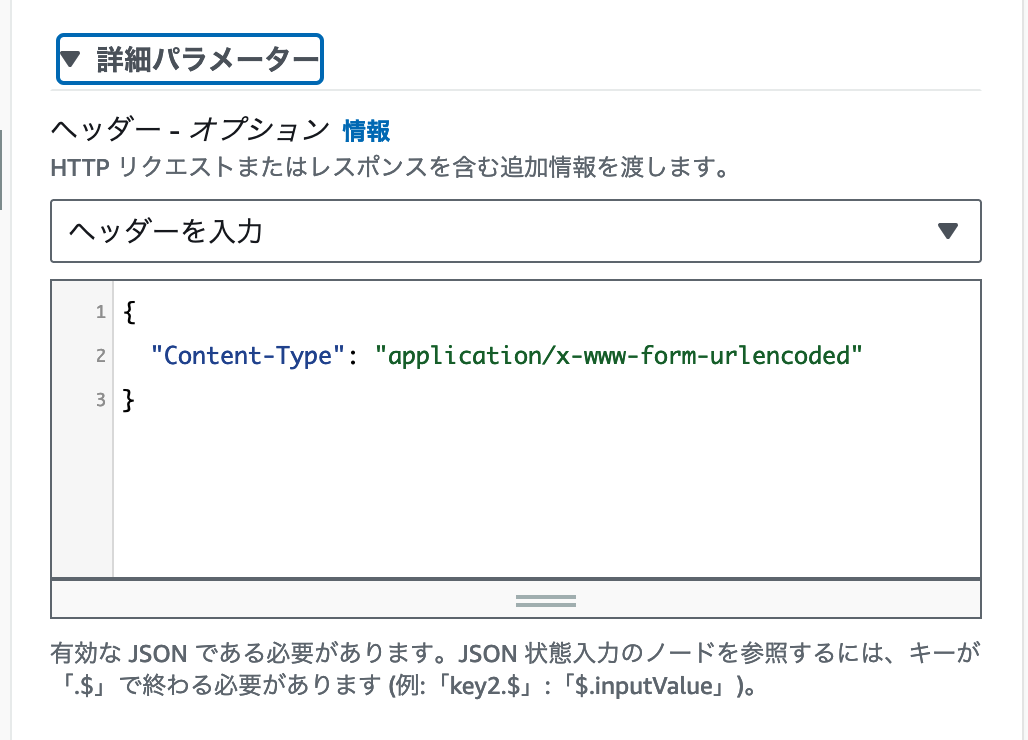Click the editor resize handle below the JSON
The width and height of the screenshot is (1028, 740).
point(545,599)
